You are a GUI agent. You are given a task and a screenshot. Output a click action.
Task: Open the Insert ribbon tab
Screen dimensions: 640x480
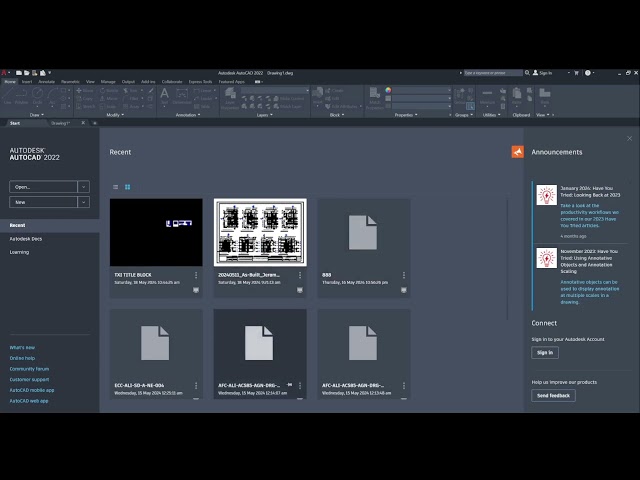point(27,82)
